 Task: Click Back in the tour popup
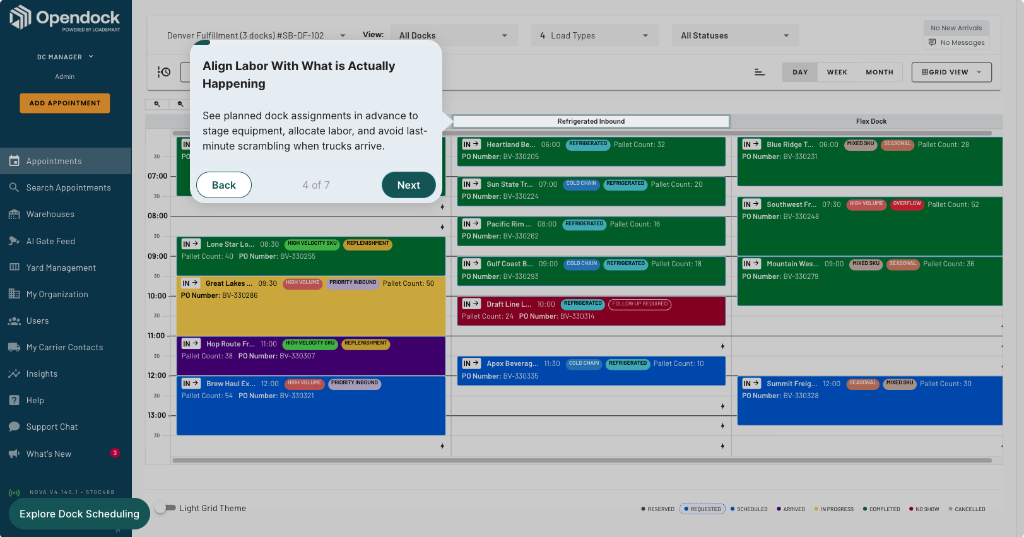point(223,185)
